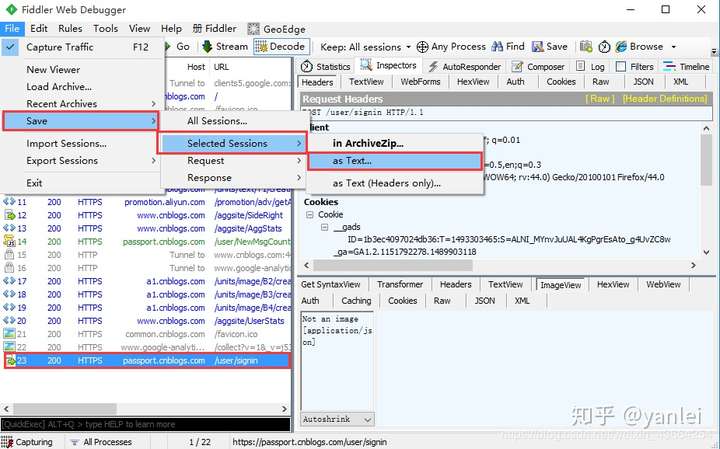Click the QuickExec command input box
This screenshot has width=720, height=449.
(x=145, y=424)
